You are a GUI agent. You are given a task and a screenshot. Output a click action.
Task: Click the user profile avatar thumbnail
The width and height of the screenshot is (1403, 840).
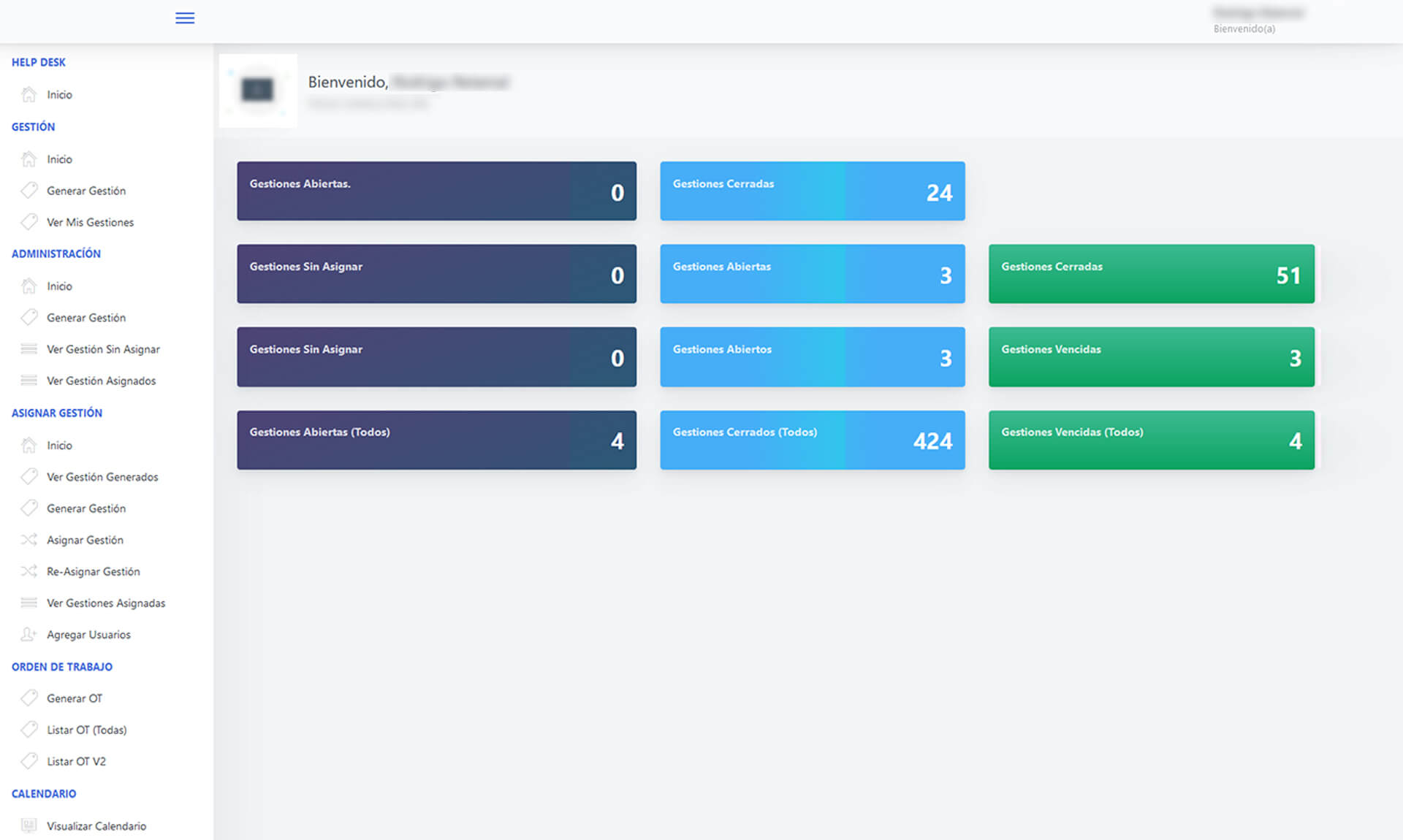[258, 91]
